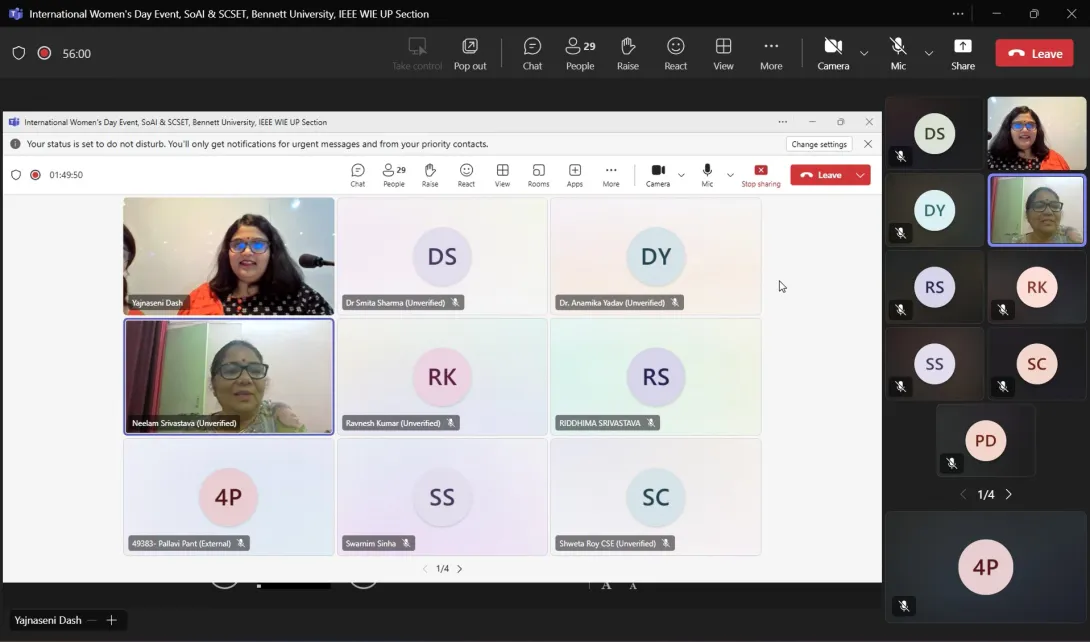Image resolution: width=1090 pixels, height=642 pixels.
Task: Click Change settings in notification banner
Action: tap(819, 144)
